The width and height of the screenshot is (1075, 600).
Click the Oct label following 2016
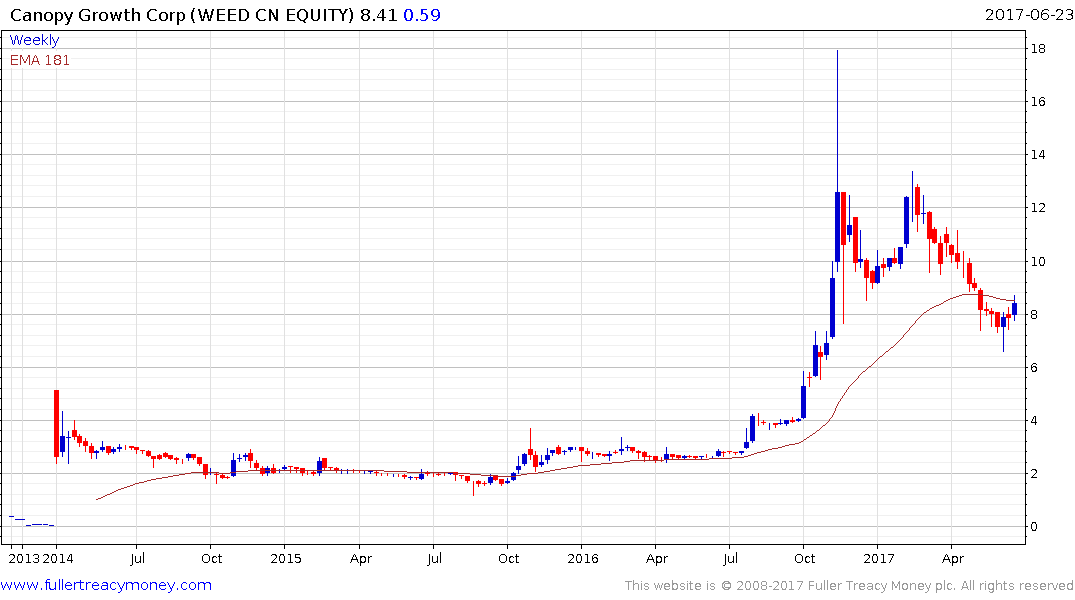tap(805, 558)
